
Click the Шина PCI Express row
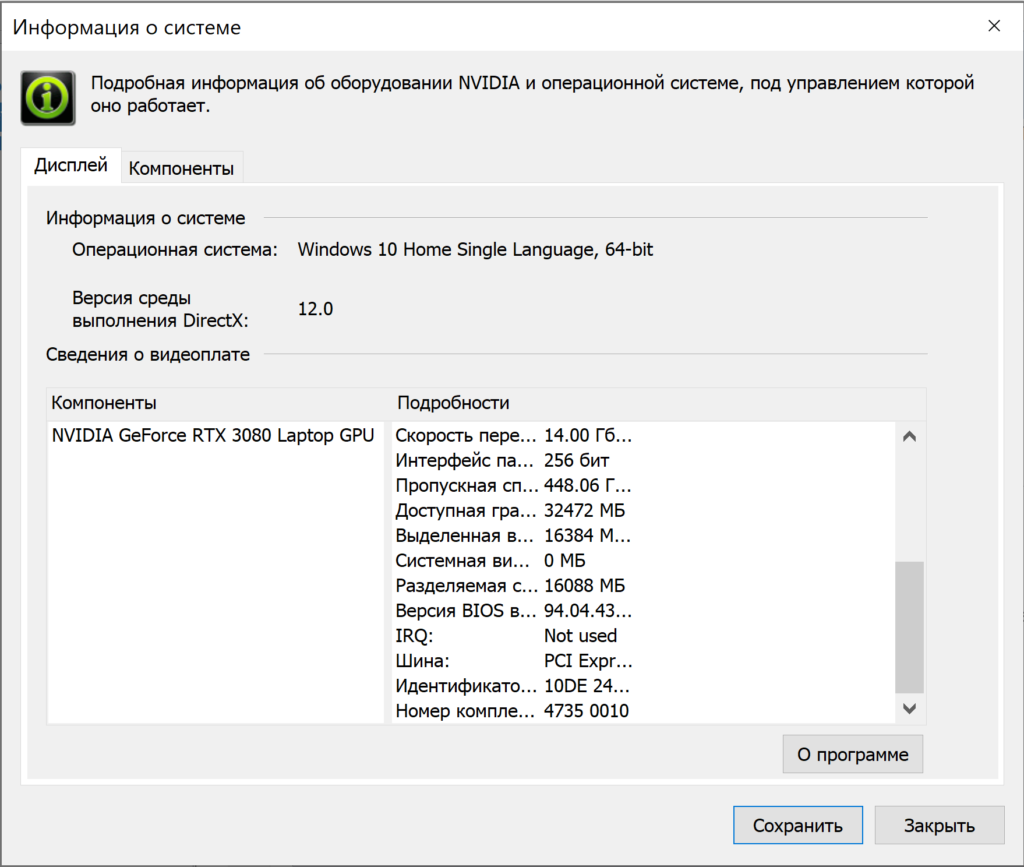[x=514, y=661]
